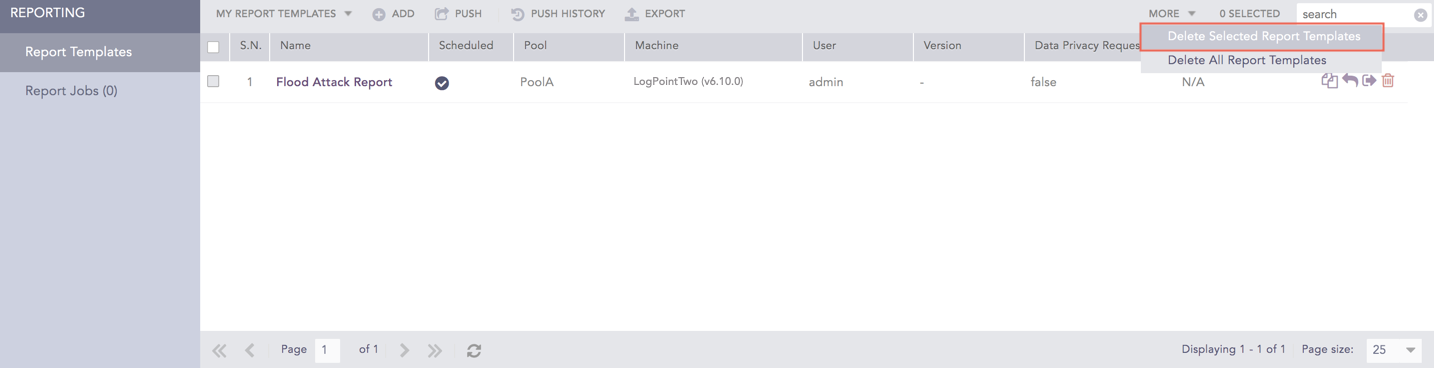Sort by the Pool column header
Viewport: 1434px width, 368px height.
tap(569, 46)
